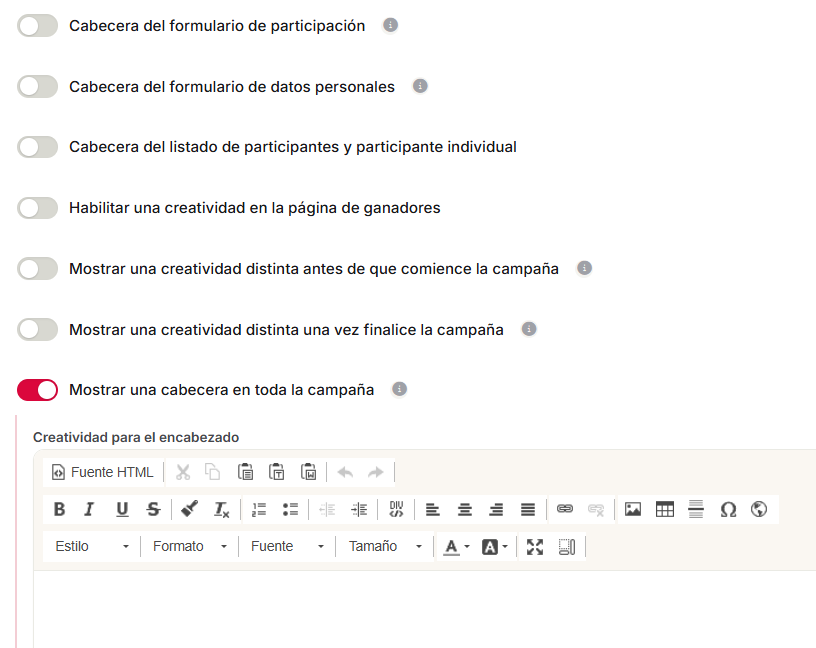Open info tooltip for formulario de participación
Screen dimensions: 816x648
pos(390,25)
